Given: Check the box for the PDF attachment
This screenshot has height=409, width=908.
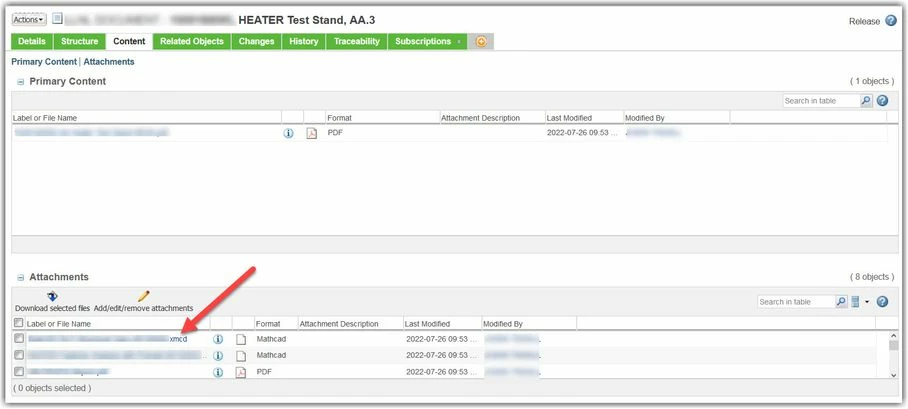Looking at the screenshot, I should point(19,372).
